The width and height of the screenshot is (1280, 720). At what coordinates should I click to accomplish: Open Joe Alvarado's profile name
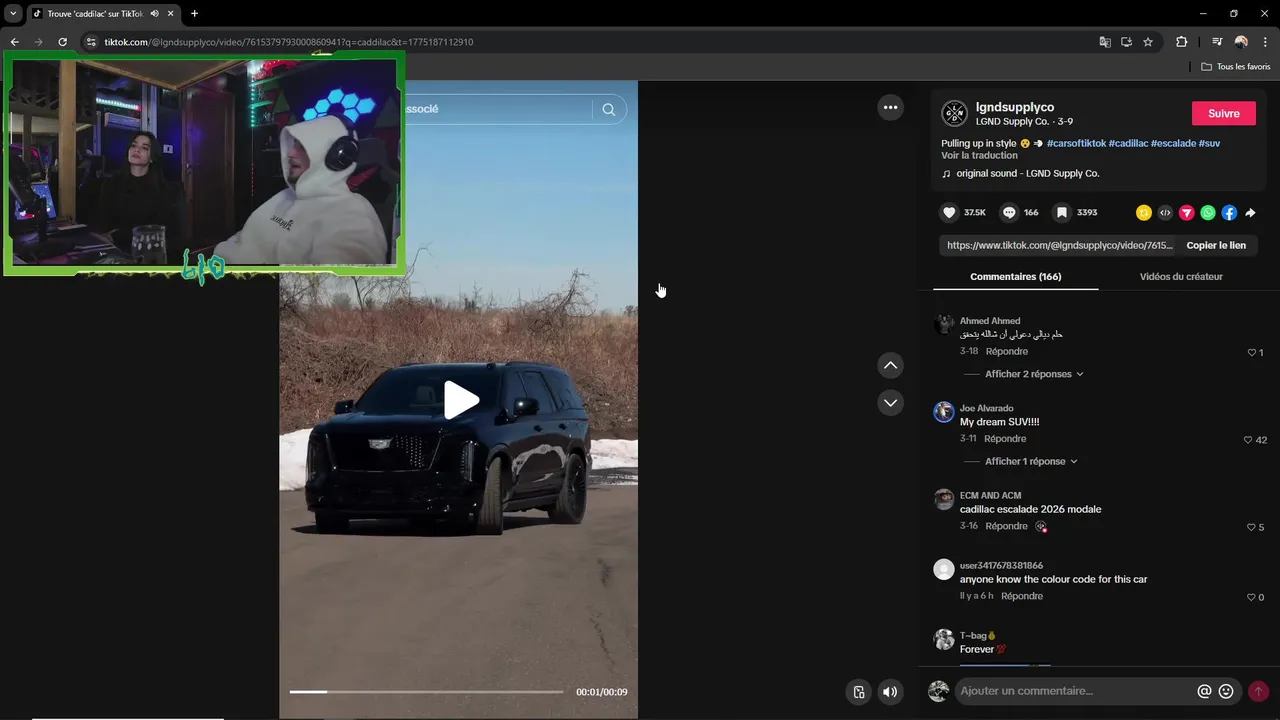(986, 408)
